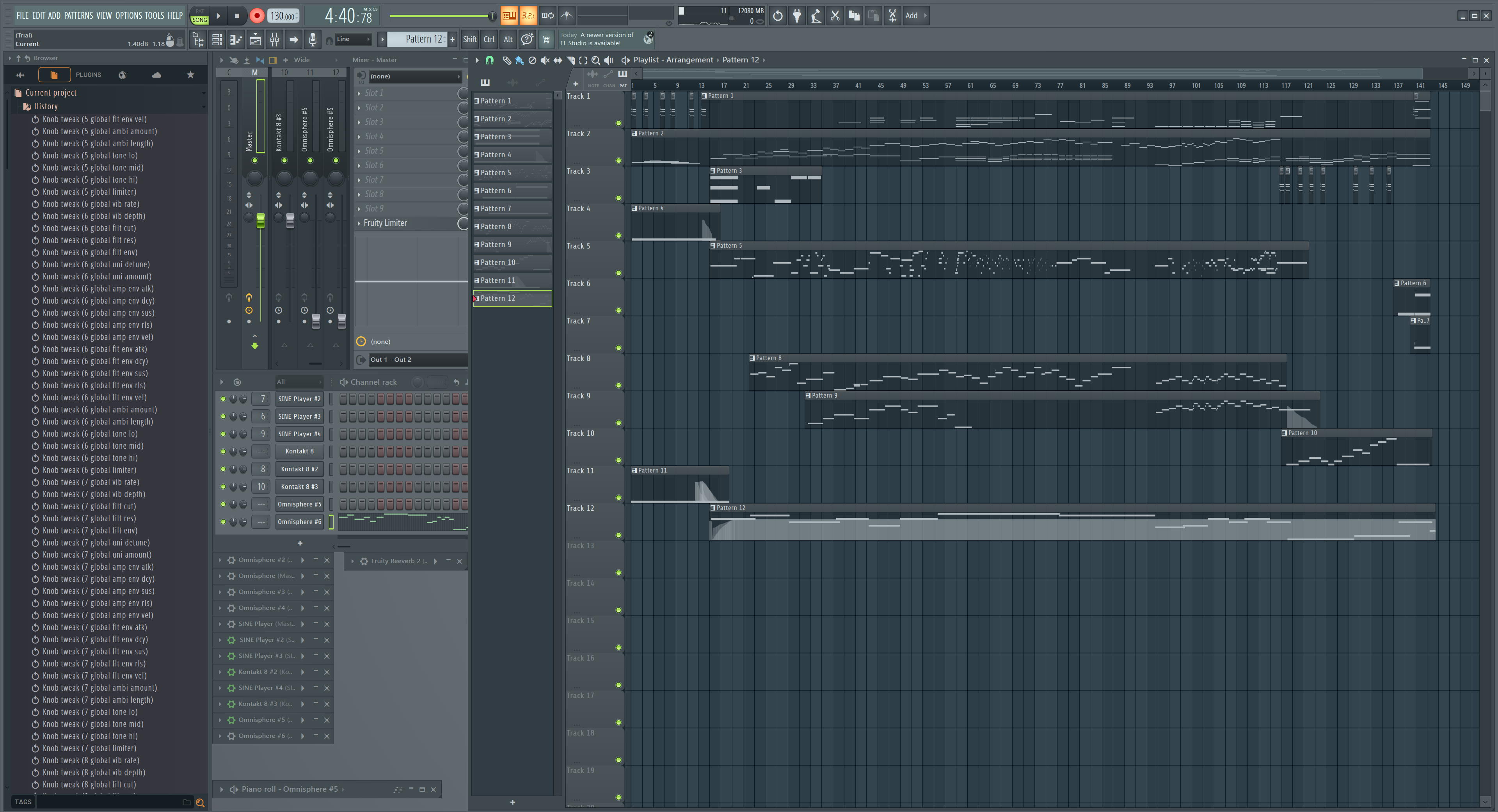Click the Cut scissors toolbar icon

click(835, 16)
